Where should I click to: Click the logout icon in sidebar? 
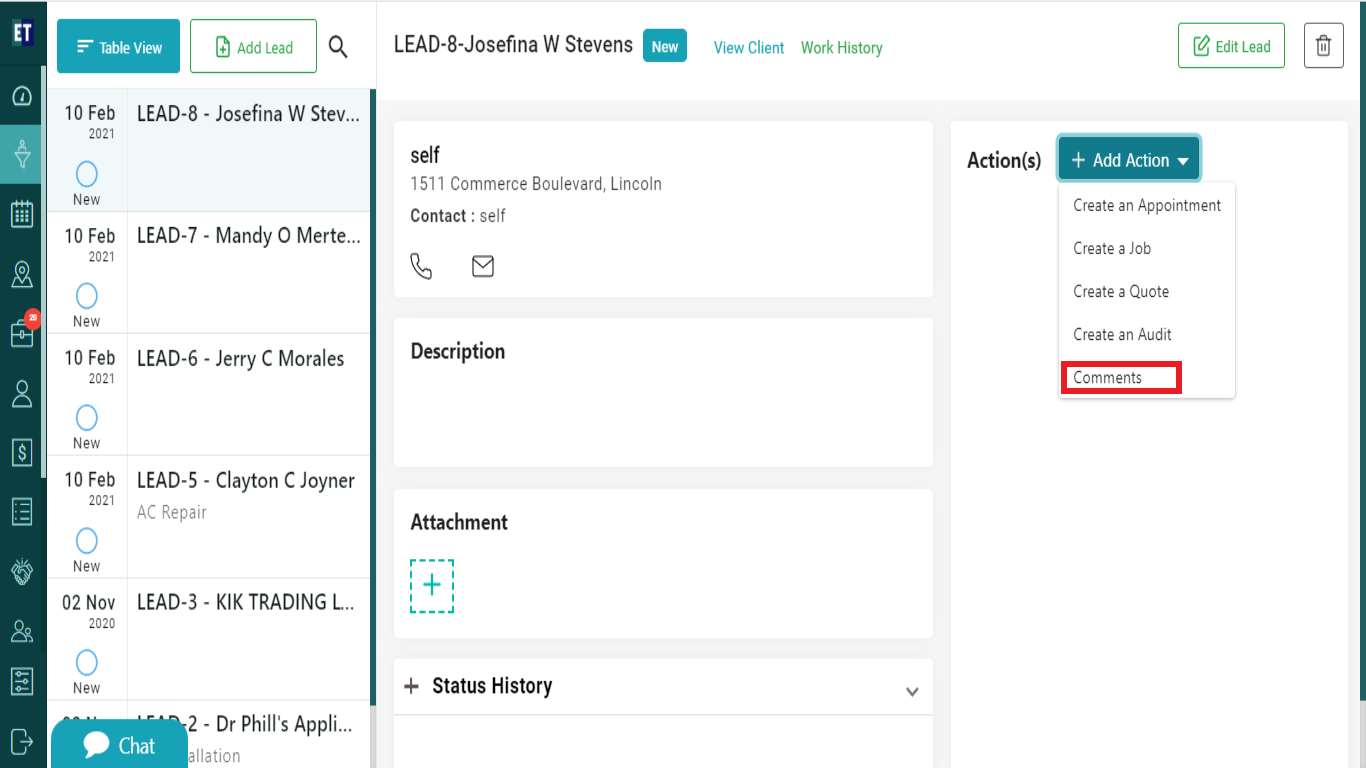[21, 741]
